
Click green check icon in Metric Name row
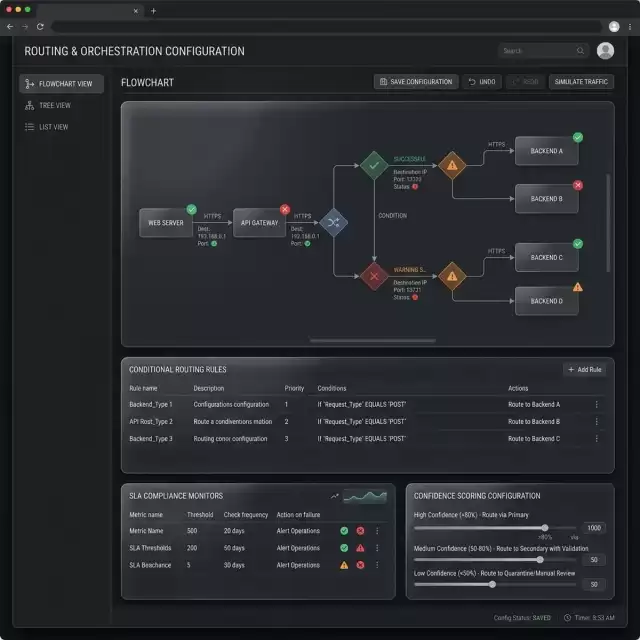pyautogui.click(x=344, y=531)
